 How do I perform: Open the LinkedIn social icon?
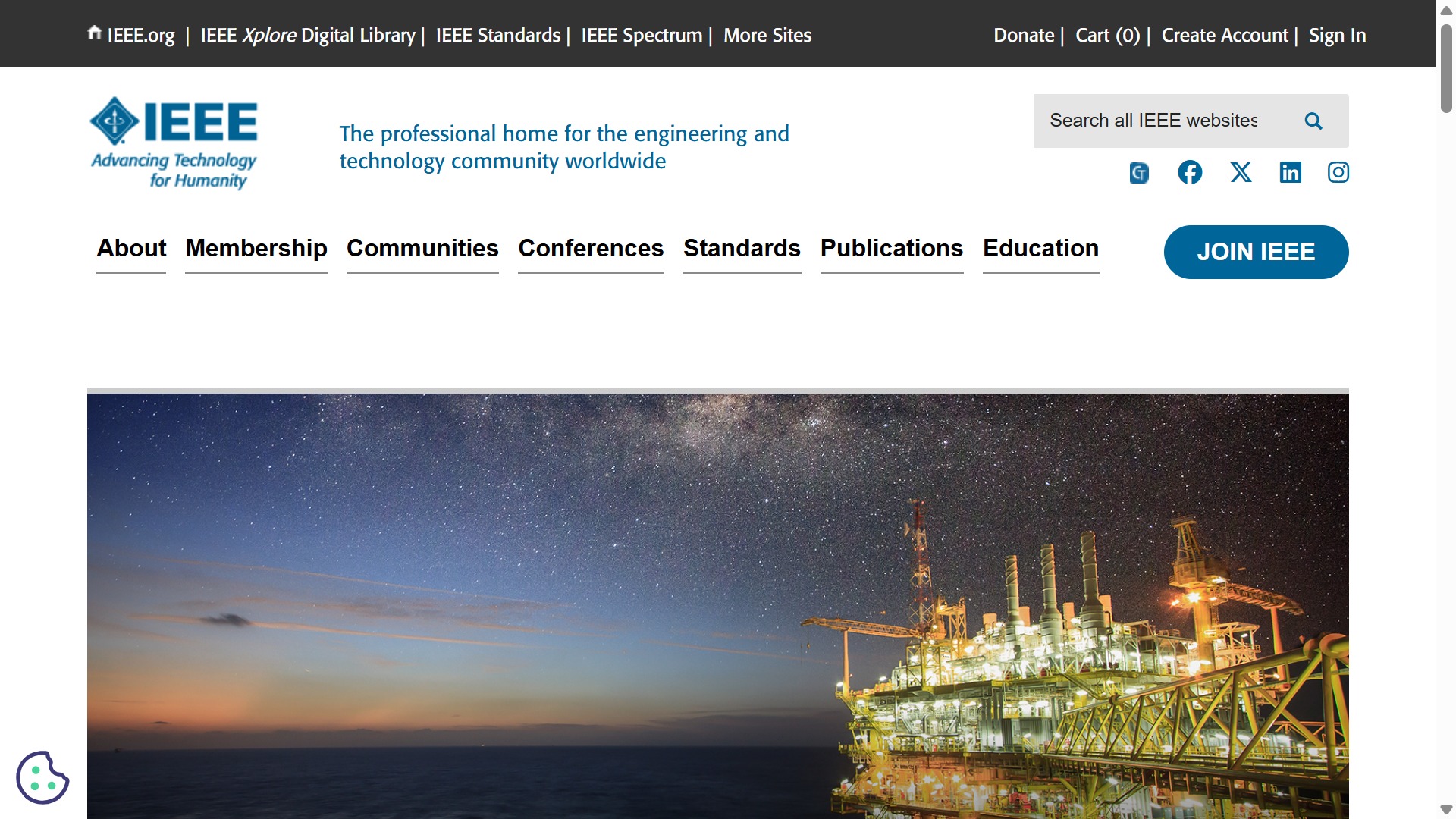pyautogui.click(x=1290, y=173)
